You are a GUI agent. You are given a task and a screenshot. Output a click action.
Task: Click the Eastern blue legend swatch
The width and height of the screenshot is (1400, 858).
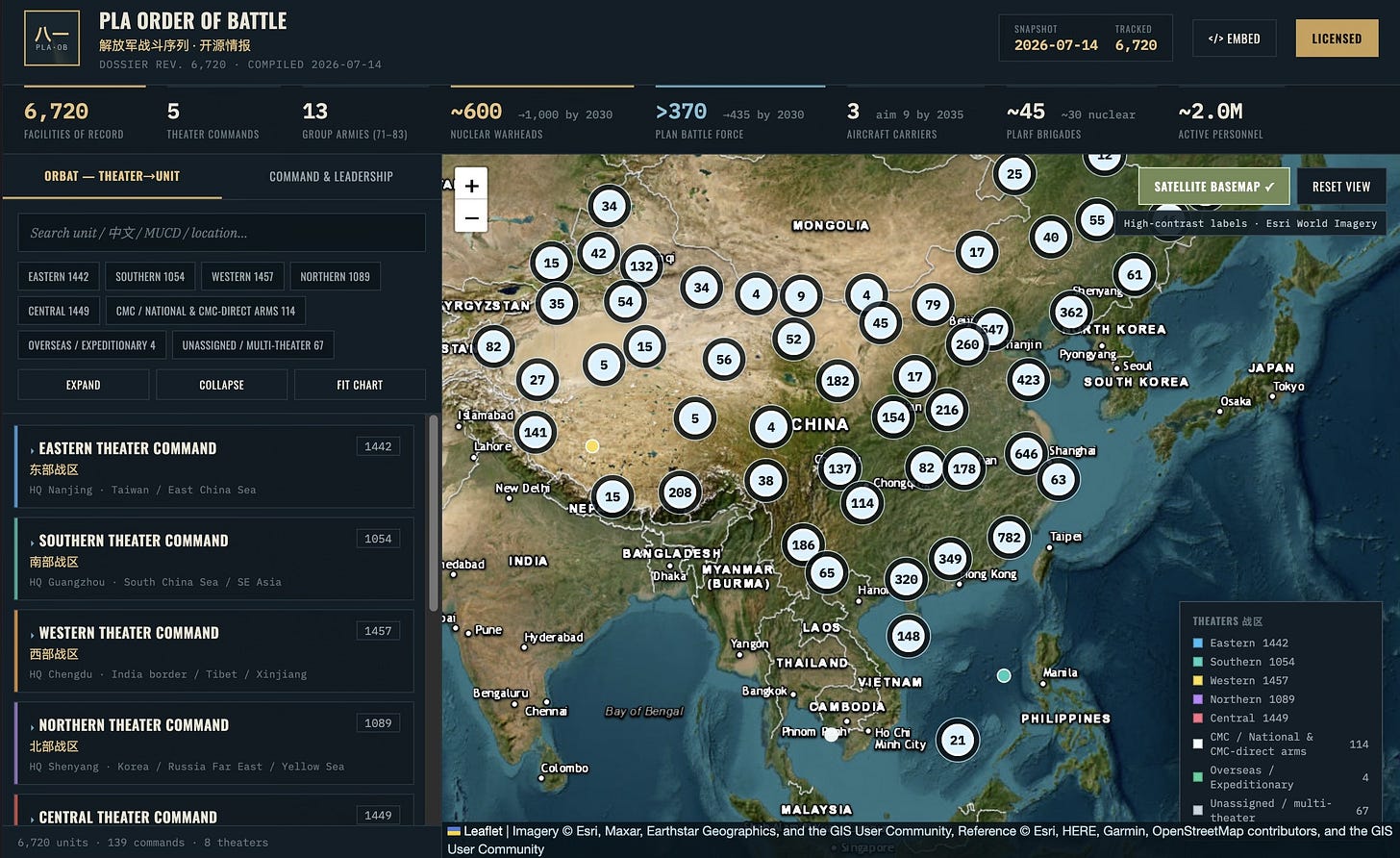[x=1198, y=643]
